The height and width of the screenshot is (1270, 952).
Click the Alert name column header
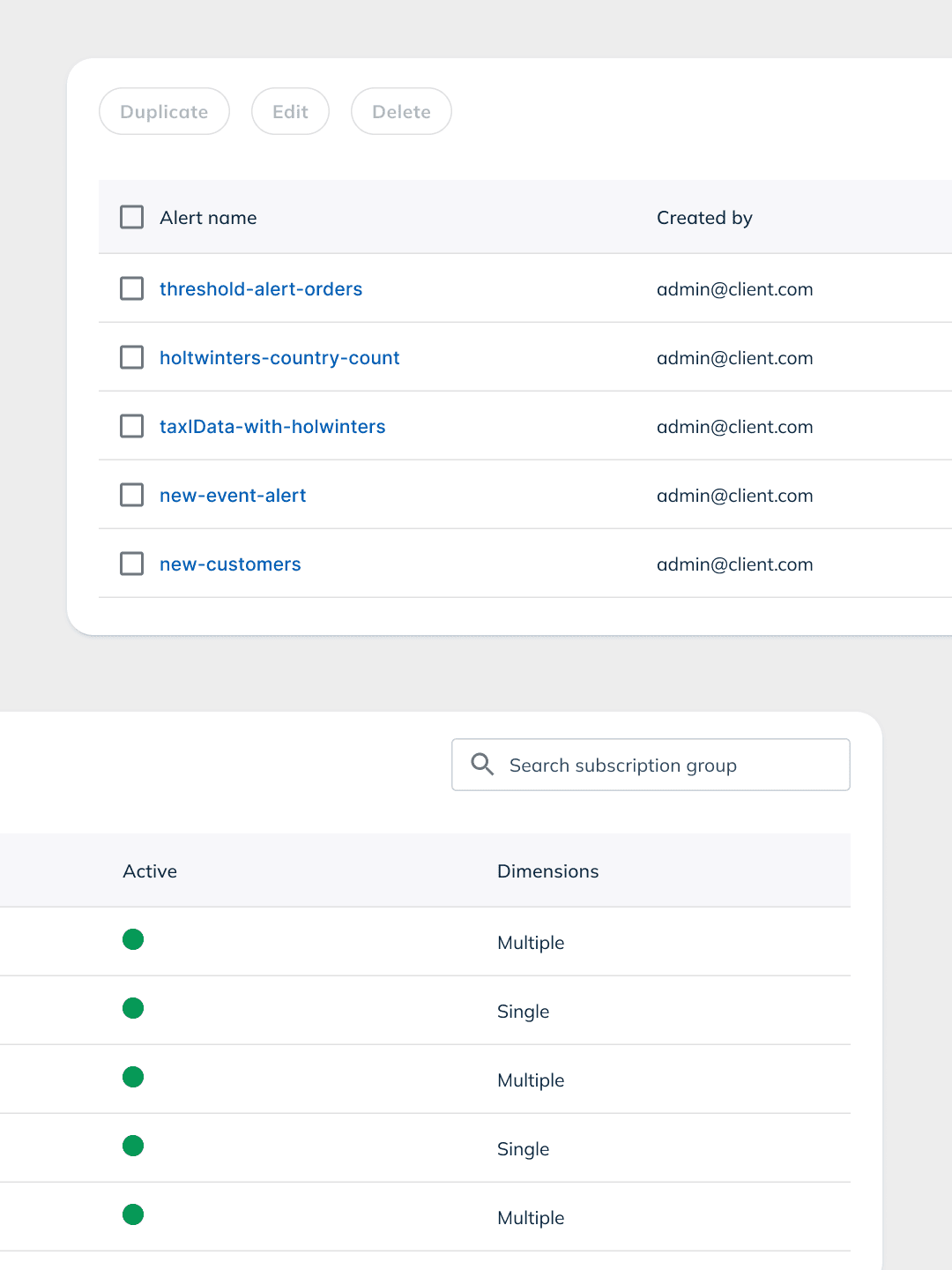[x=208, y=218]
